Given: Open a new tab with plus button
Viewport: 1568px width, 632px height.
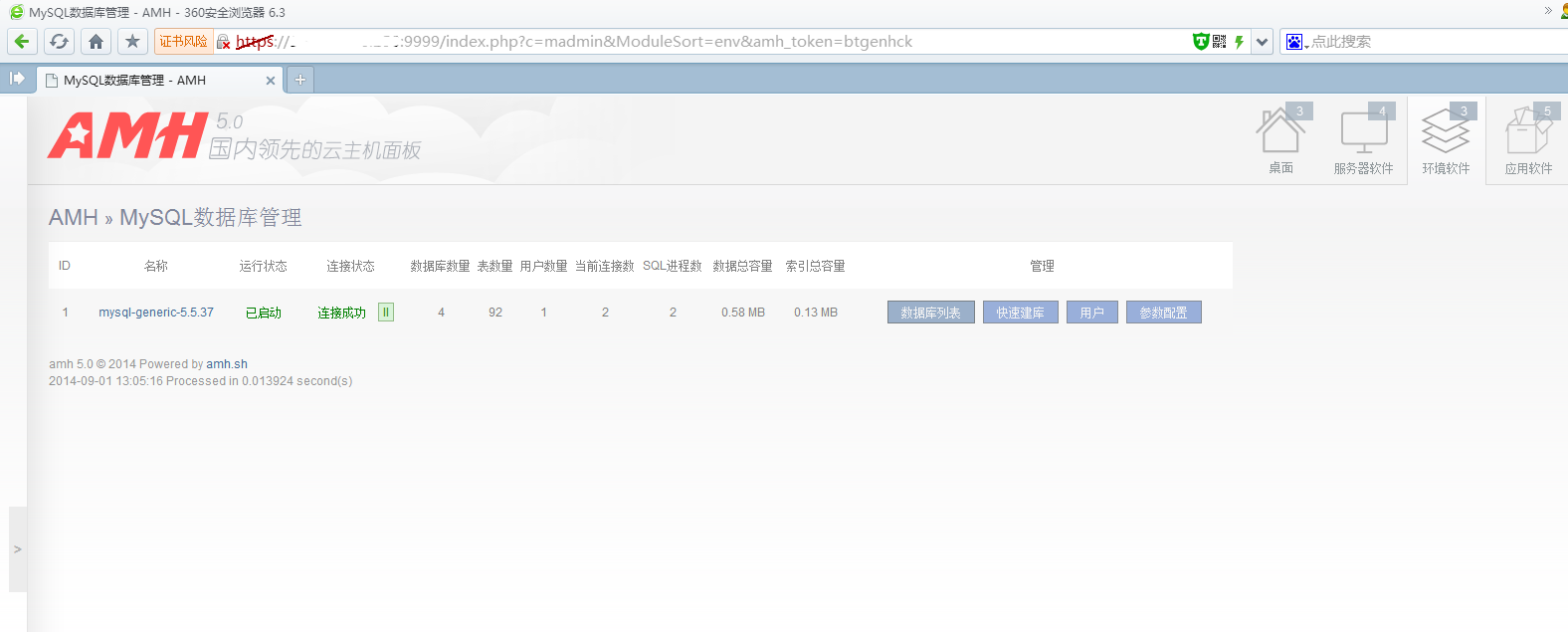Looking at the screenshot, I should pyautogui.click(x=299, y=80).
